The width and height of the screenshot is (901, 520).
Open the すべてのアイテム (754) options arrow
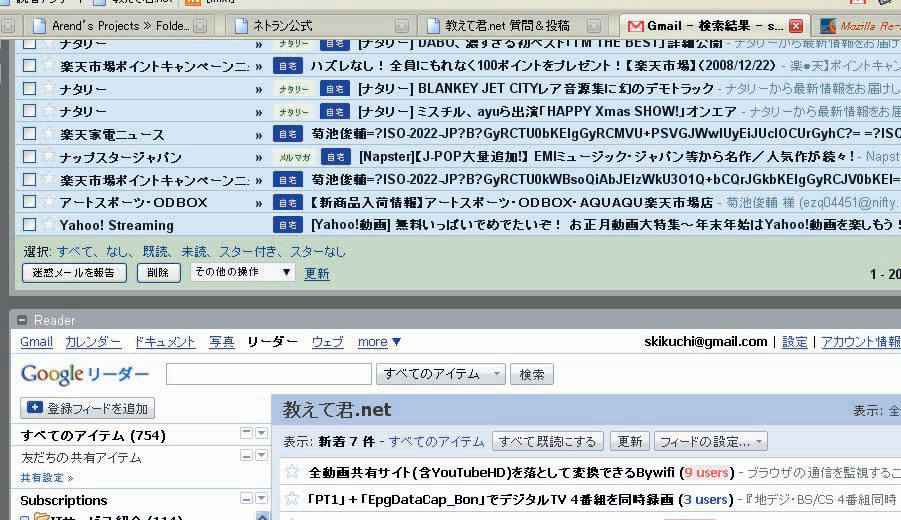[261, 433]
